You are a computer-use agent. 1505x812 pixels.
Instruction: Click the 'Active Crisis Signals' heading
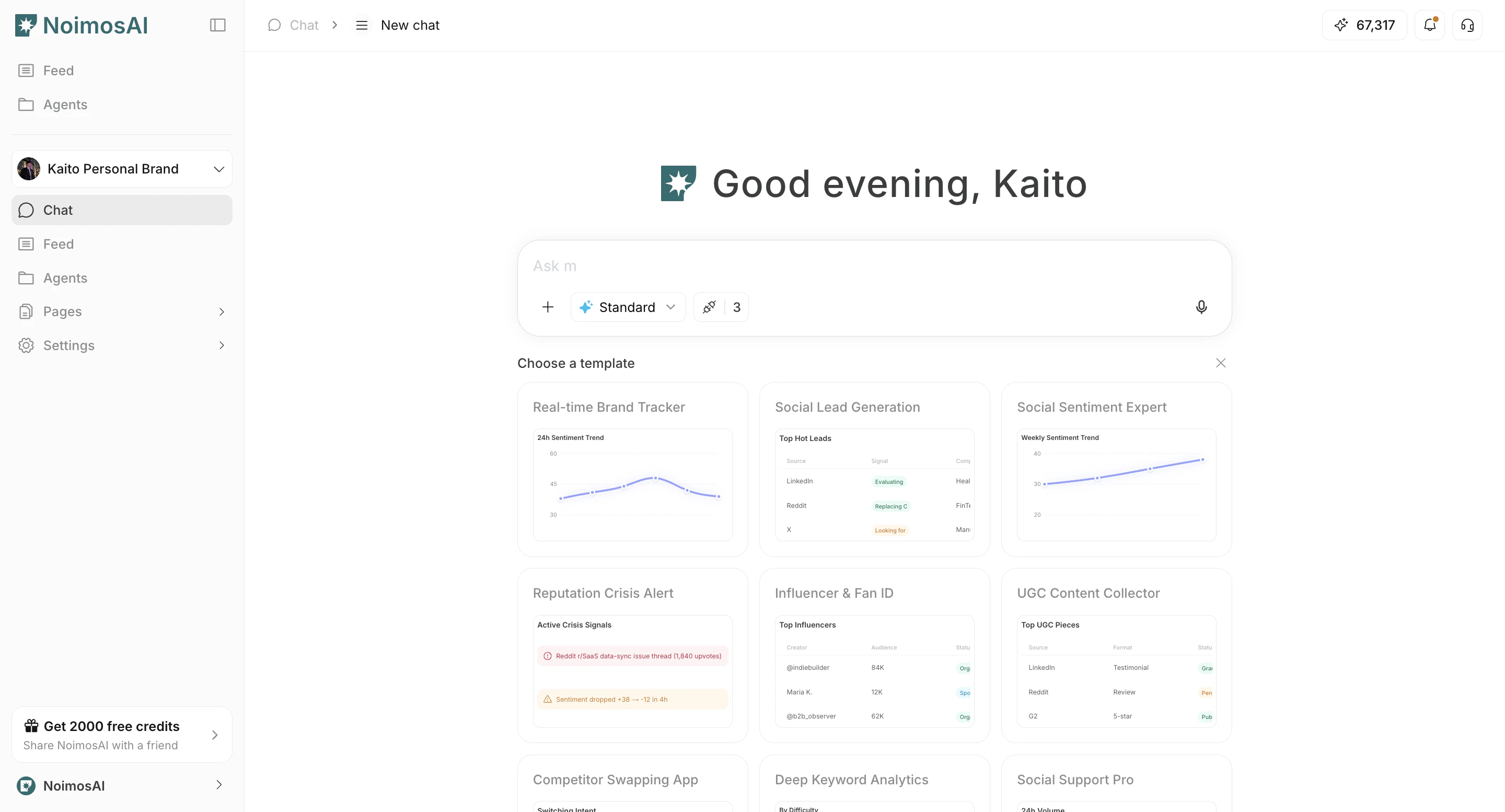coord(574,625)
